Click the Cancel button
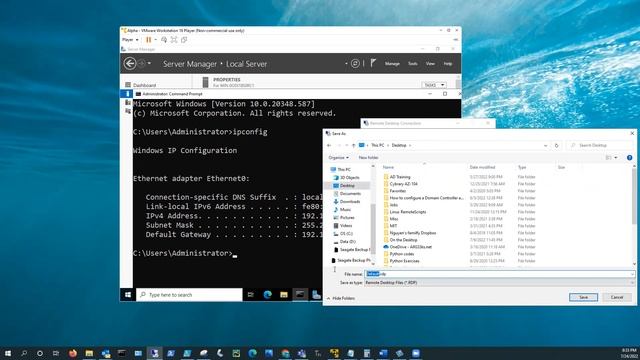Image resolution: width=640 pixels, height=360 pixels. 617,297
